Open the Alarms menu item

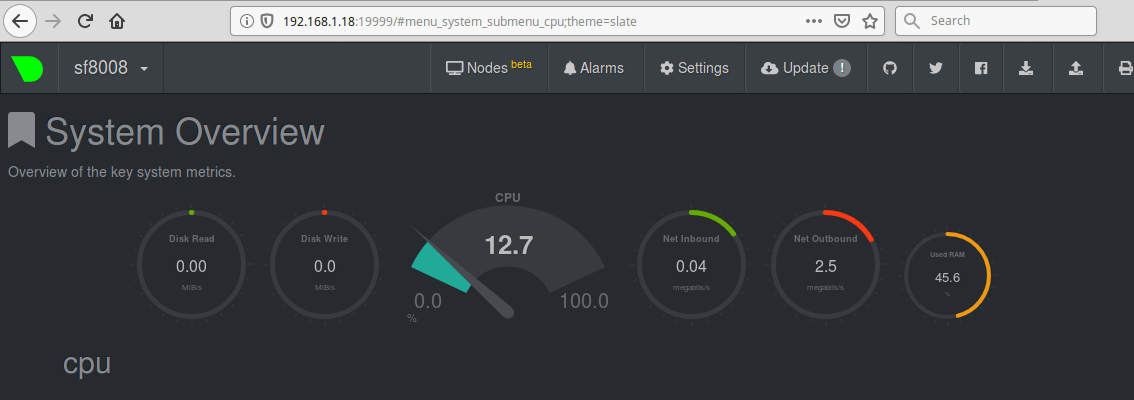click(x=594, y=69)
